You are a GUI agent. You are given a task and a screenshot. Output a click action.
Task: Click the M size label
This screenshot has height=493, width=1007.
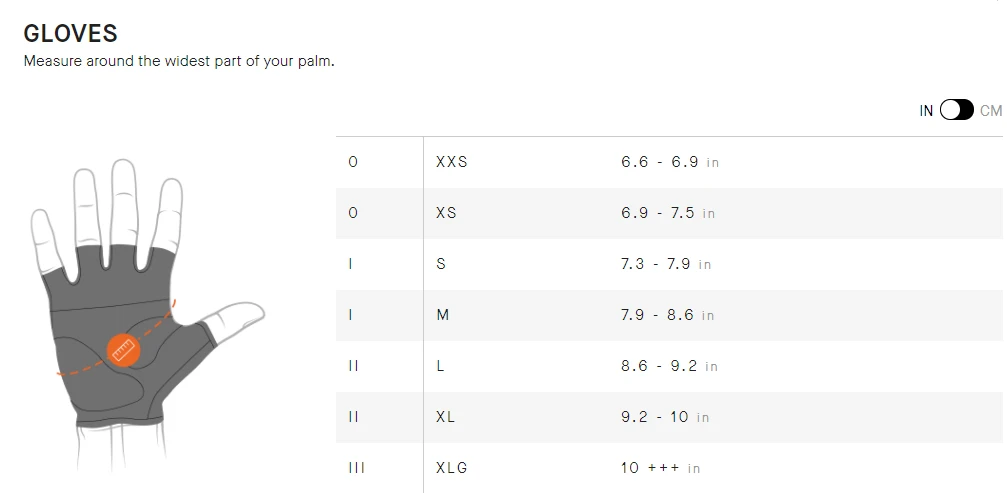point(443,315)
